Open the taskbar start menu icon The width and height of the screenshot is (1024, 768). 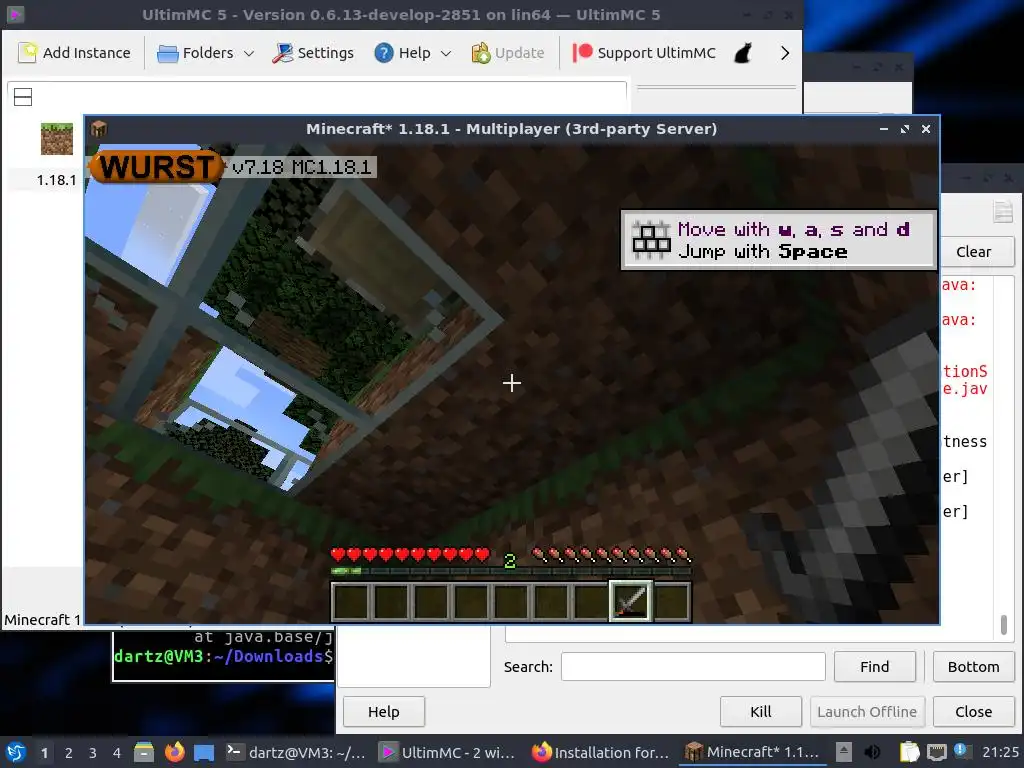[x=16, y=752]
